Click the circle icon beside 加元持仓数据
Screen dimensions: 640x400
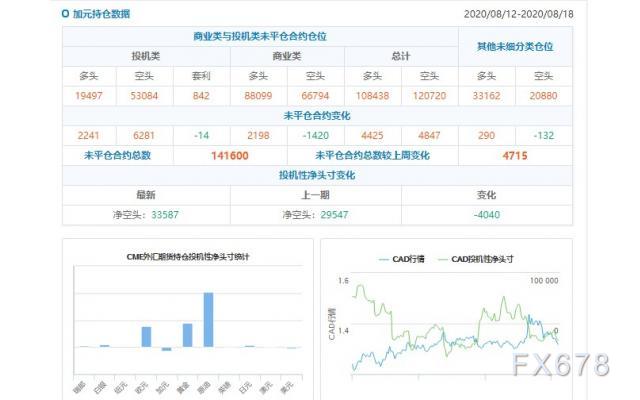[65, 13]
